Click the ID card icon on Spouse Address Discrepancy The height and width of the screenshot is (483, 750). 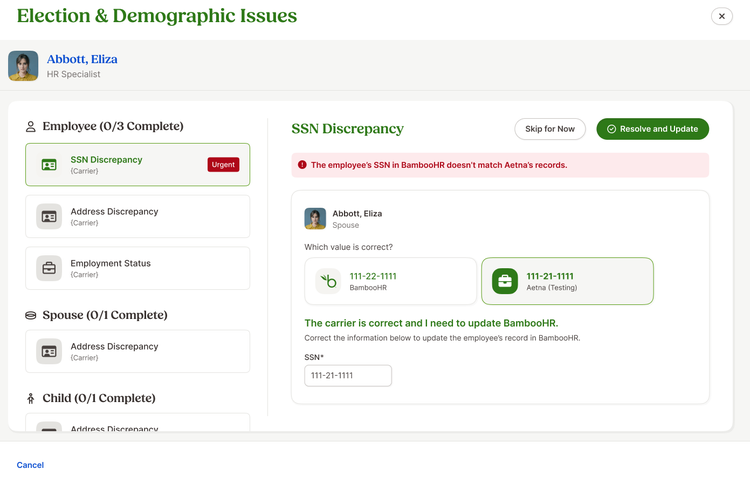pos(49,351)
